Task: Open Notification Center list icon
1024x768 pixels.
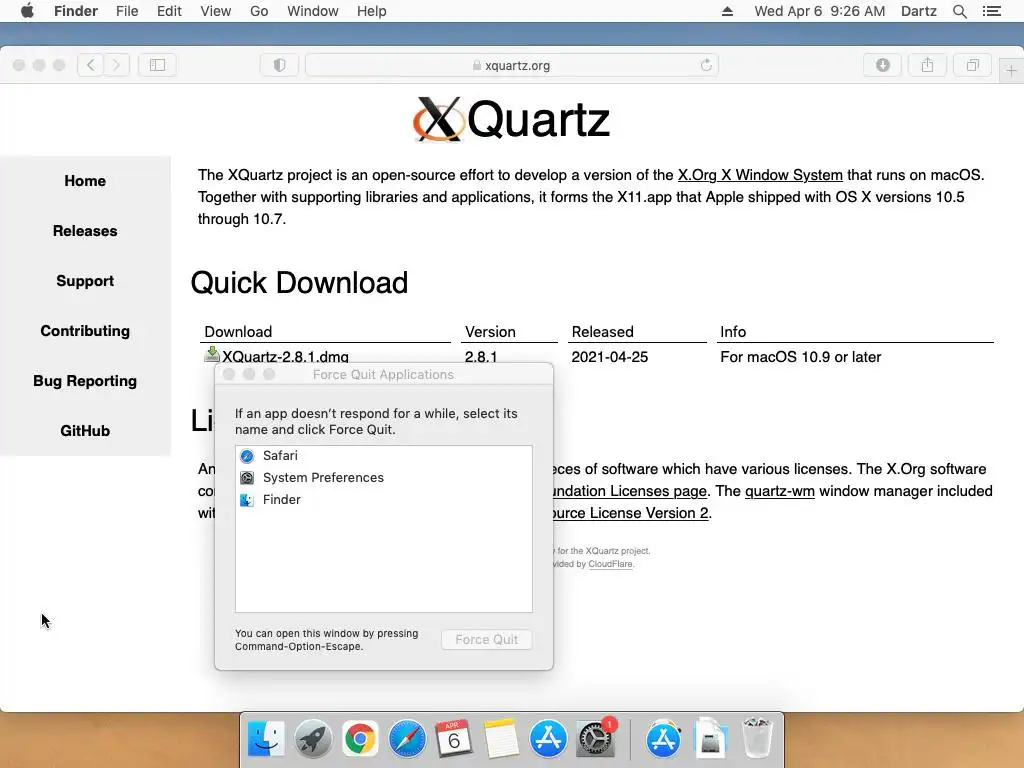Action: tap(991, 11)
